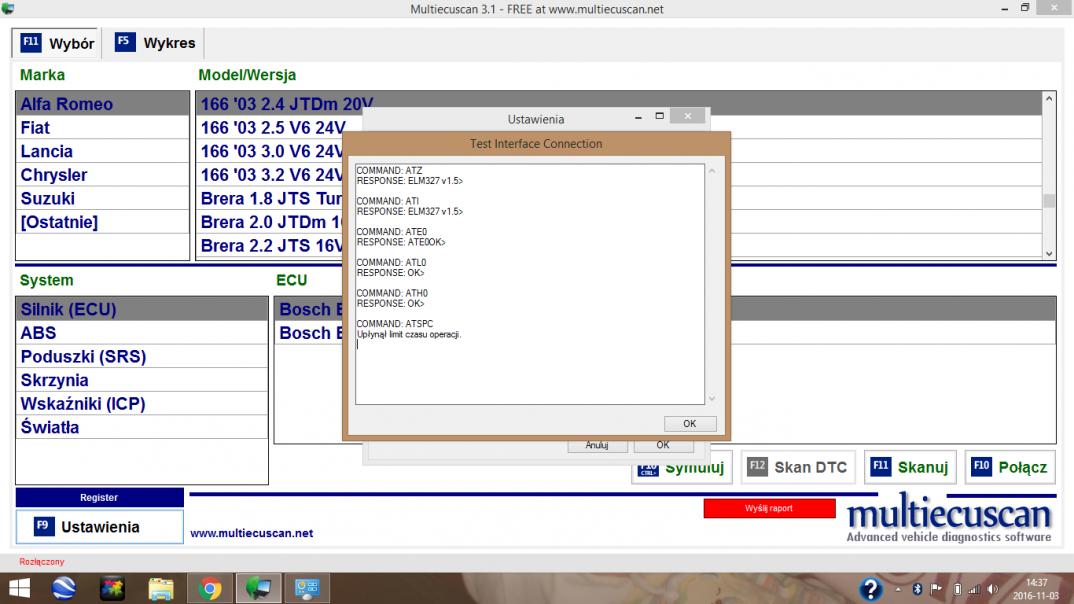The height and width of the screenshot is (604, 1074).
Task: Select Światła system
Action: 142,427
